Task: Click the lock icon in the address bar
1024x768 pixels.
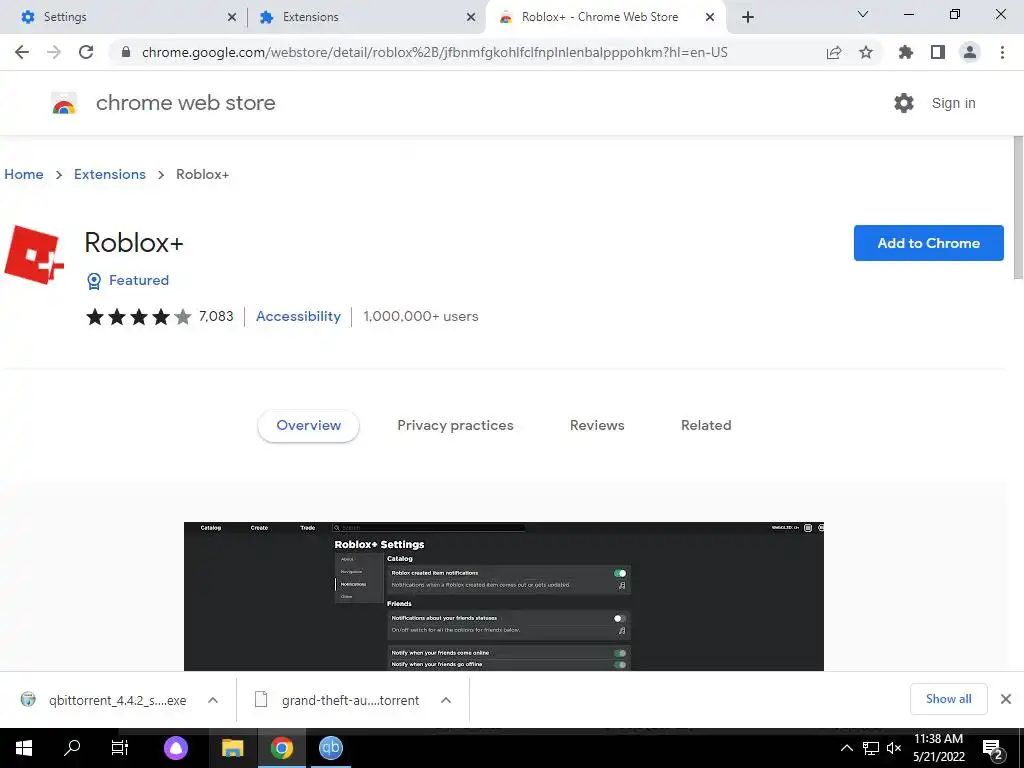Action: point(126,52)
